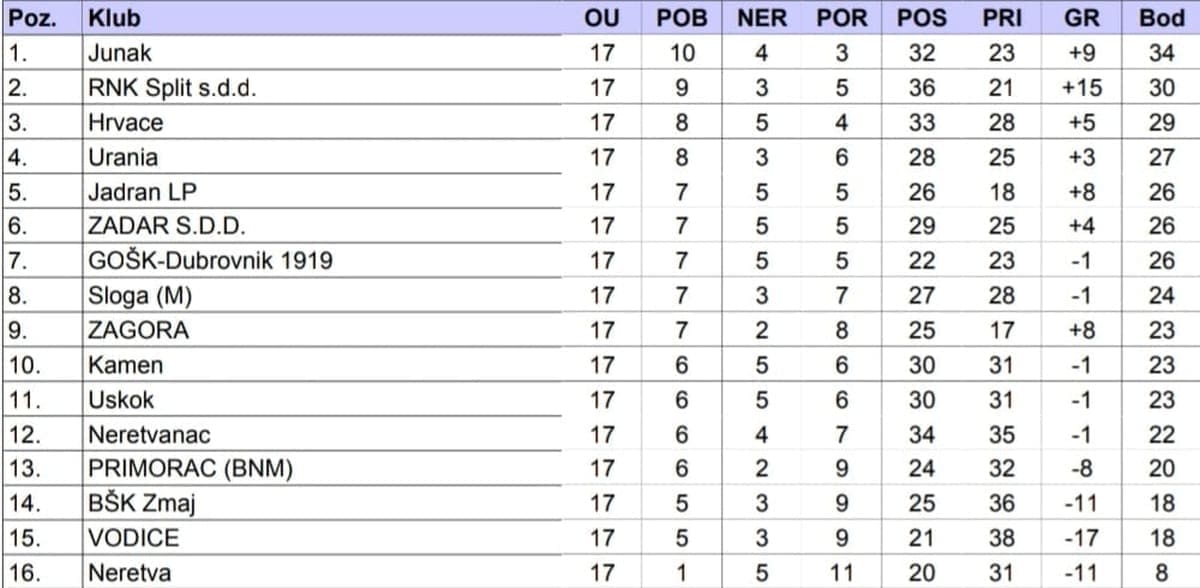Select the NER column header

point(761,18)
